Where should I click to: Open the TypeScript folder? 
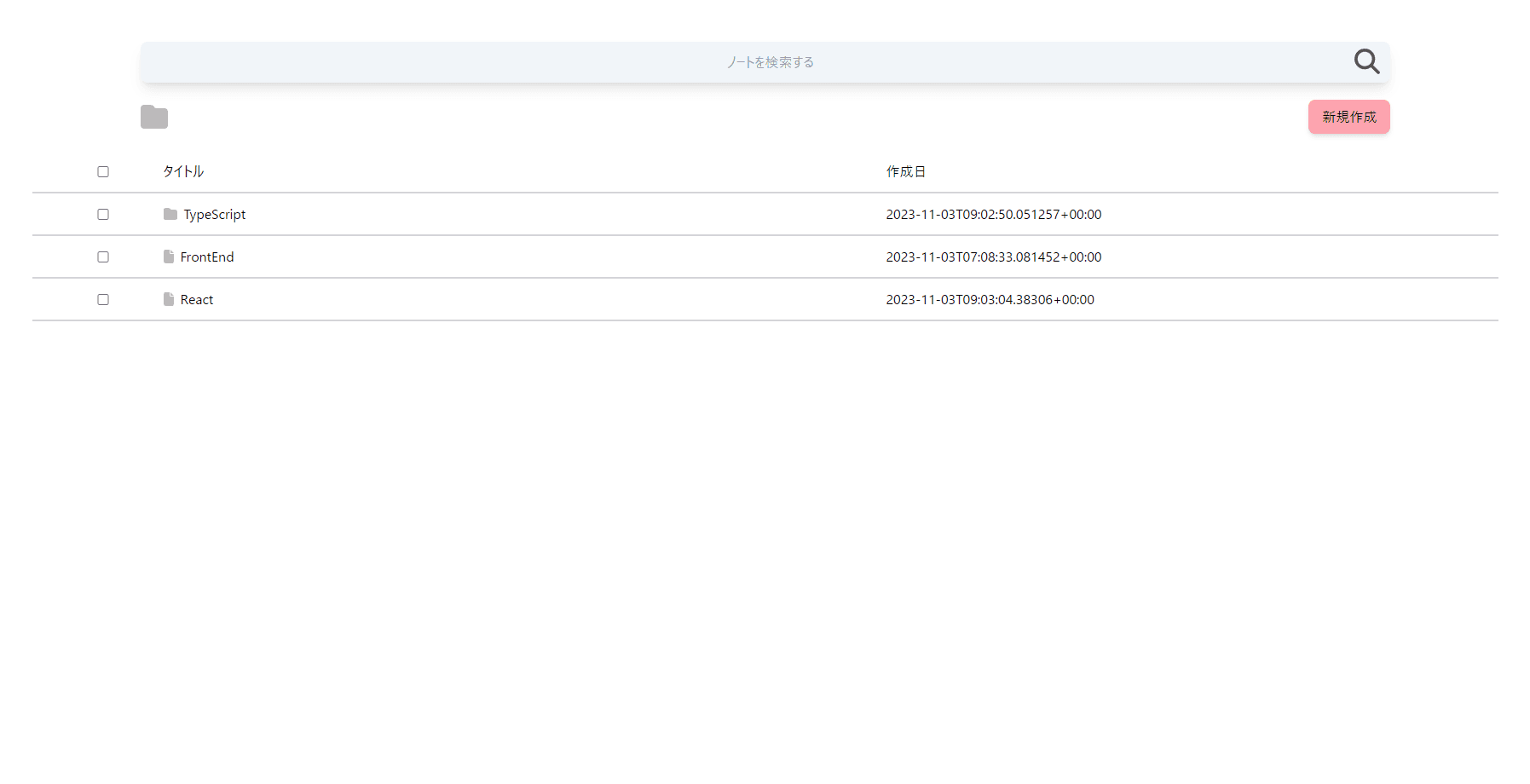point(215,215)
